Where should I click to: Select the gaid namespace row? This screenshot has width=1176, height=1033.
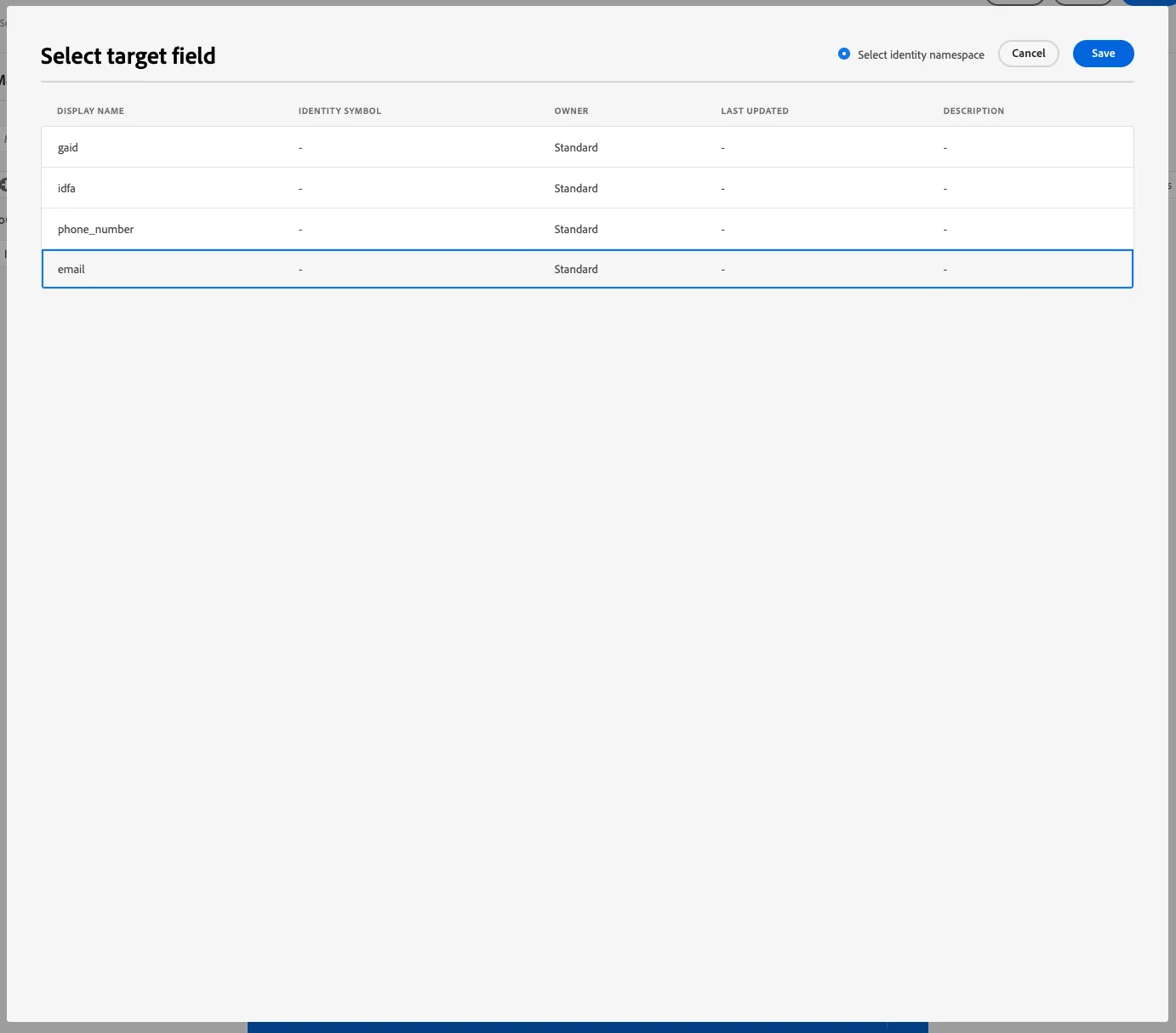coord(587,147)
